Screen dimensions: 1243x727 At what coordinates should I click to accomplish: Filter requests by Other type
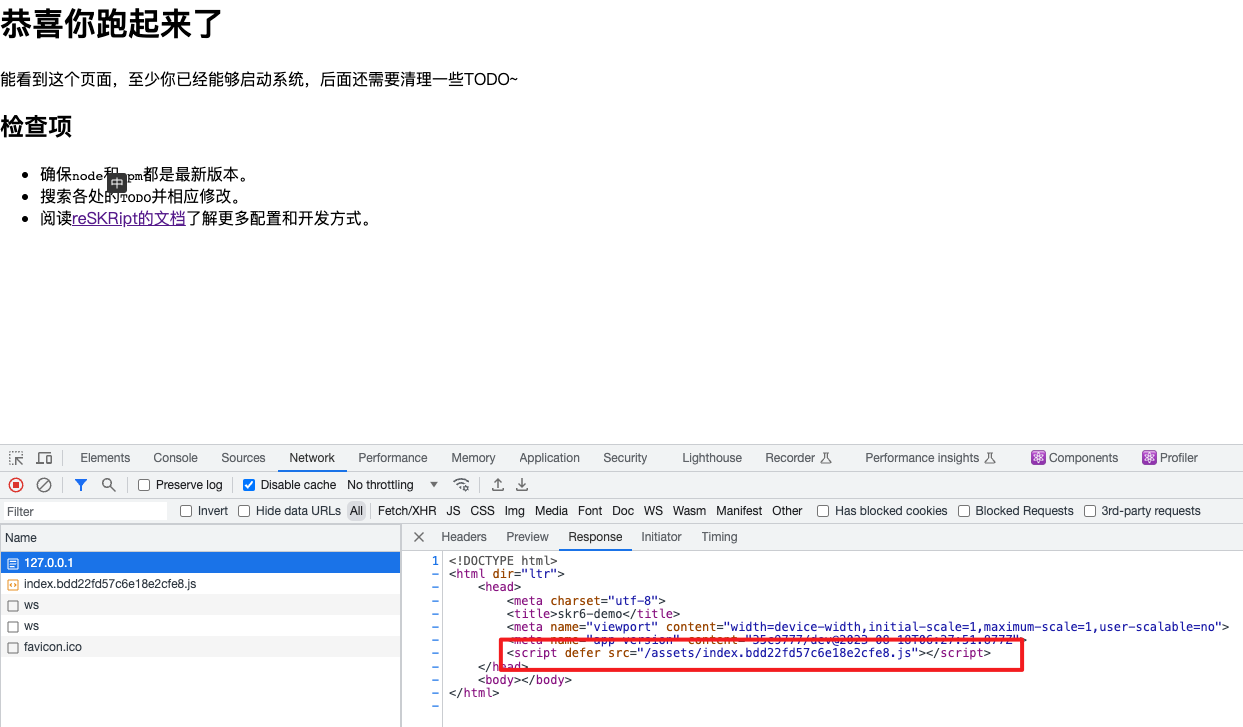click(787, 511)
